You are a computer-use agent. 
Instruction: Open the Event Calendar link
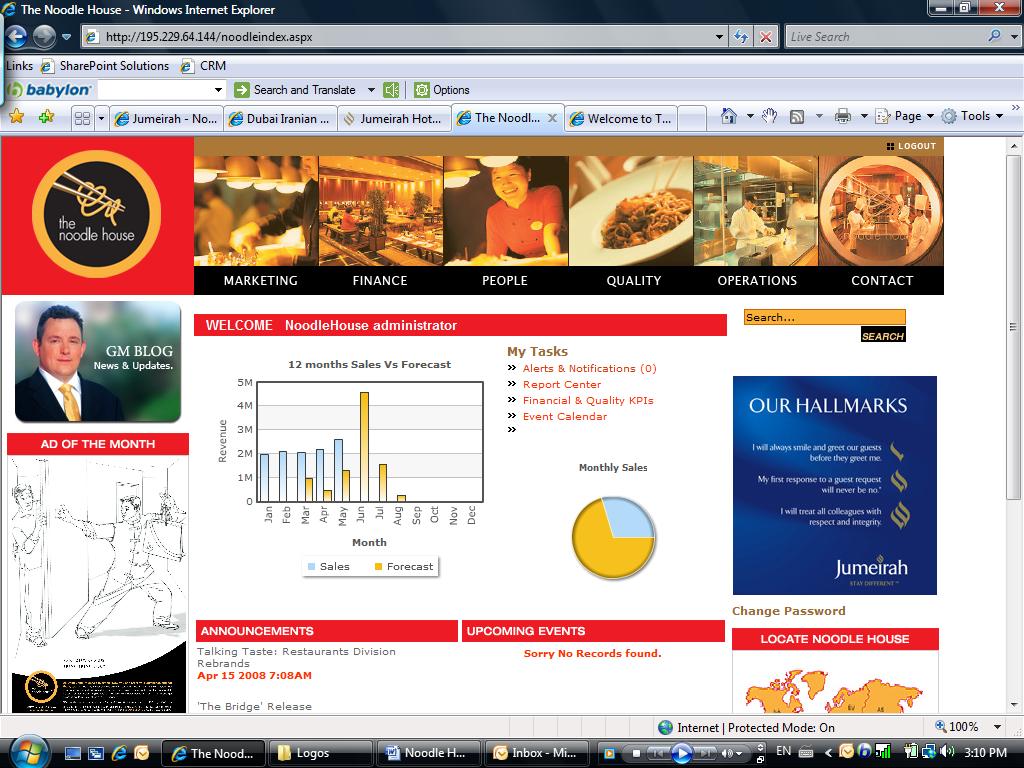point(565,416)
